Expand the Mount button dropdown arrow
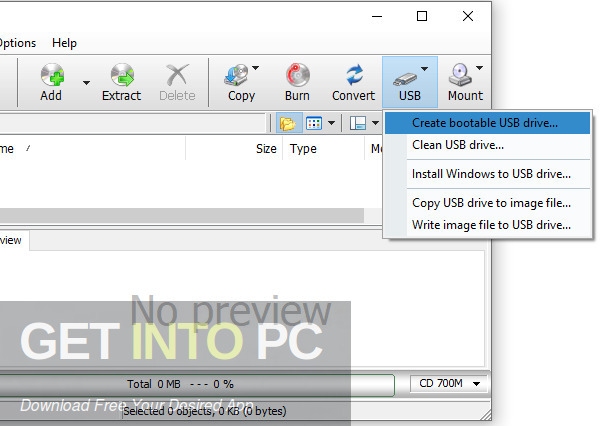 point(479,68)
